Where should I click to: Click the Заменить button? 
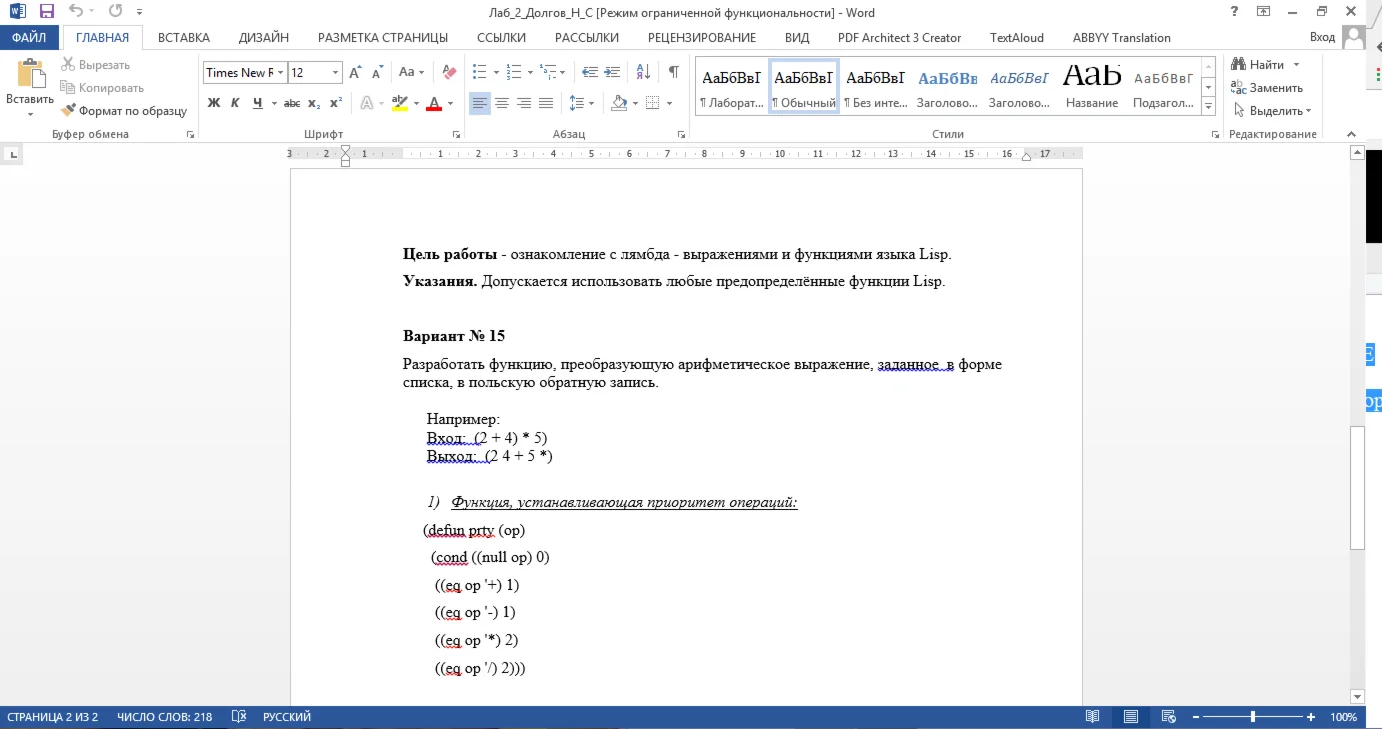(x=1275, y=88)
